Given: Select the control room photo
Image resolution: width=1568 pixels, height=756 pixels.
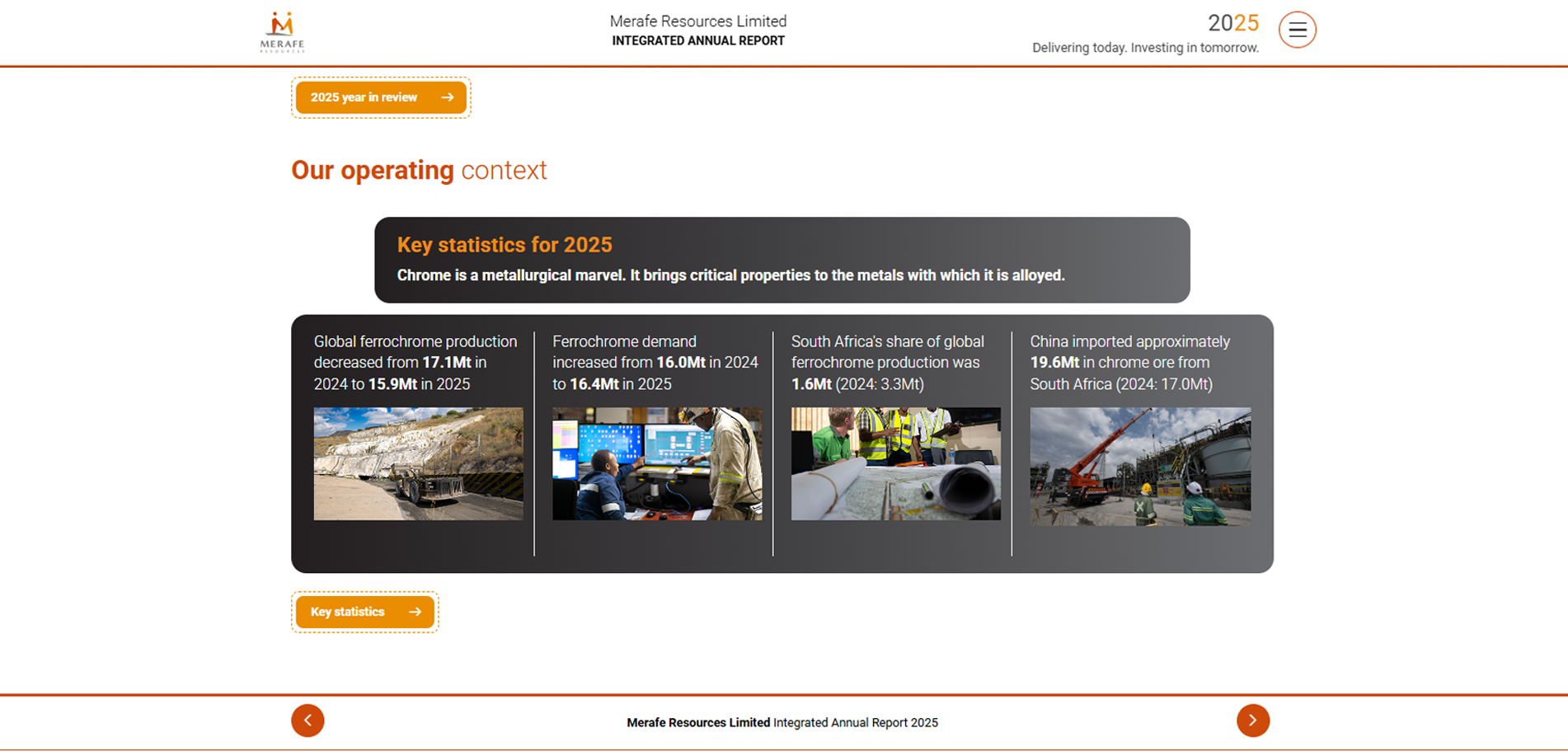Looking at the screenshot, I should pos(657,463).
